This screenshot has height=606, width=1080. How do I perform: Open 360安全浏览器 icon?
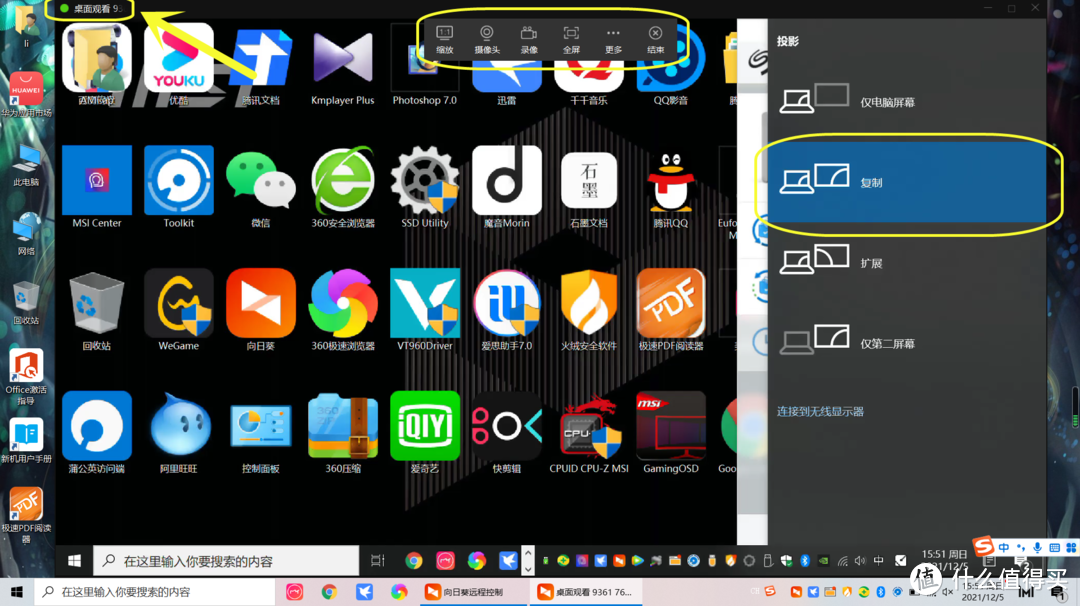(x=342, y=187)
